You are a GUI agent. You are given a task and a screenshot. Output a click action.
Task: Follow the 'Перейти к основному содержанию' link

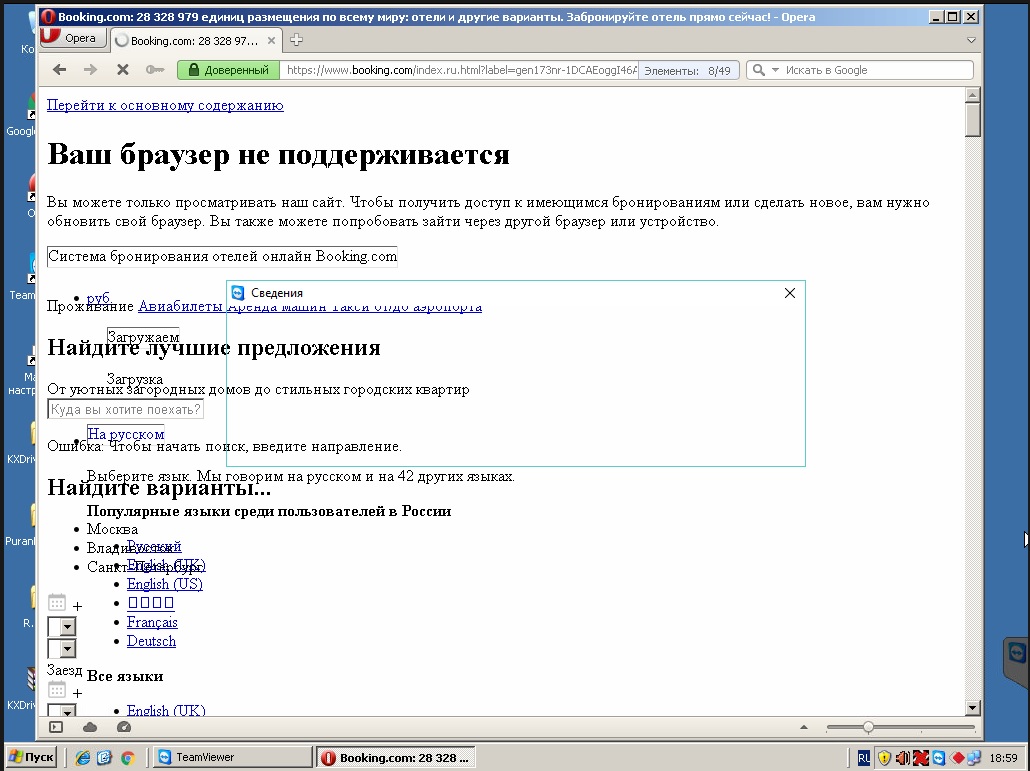(165, 105)
